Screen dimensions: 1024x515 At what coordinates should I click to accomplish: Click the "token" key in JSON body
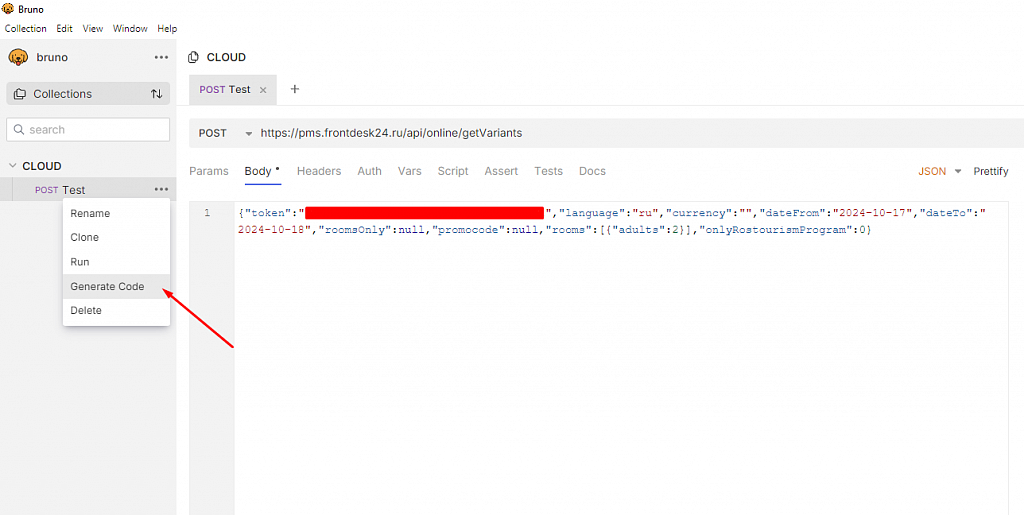pos(269,213)
